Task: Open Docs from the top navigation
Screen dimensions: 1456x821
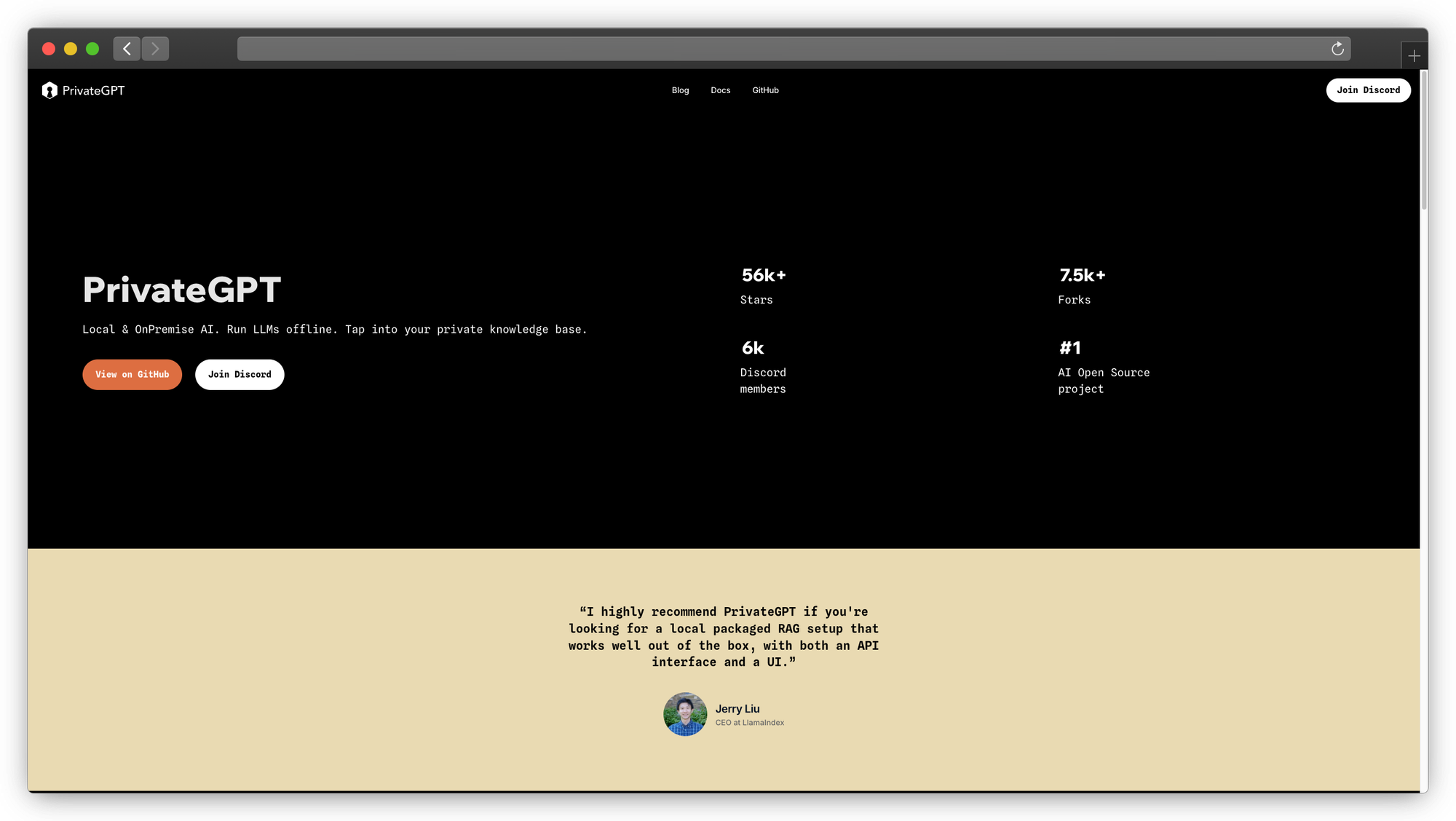Action: pyautogui.click(x=720, y=90)
